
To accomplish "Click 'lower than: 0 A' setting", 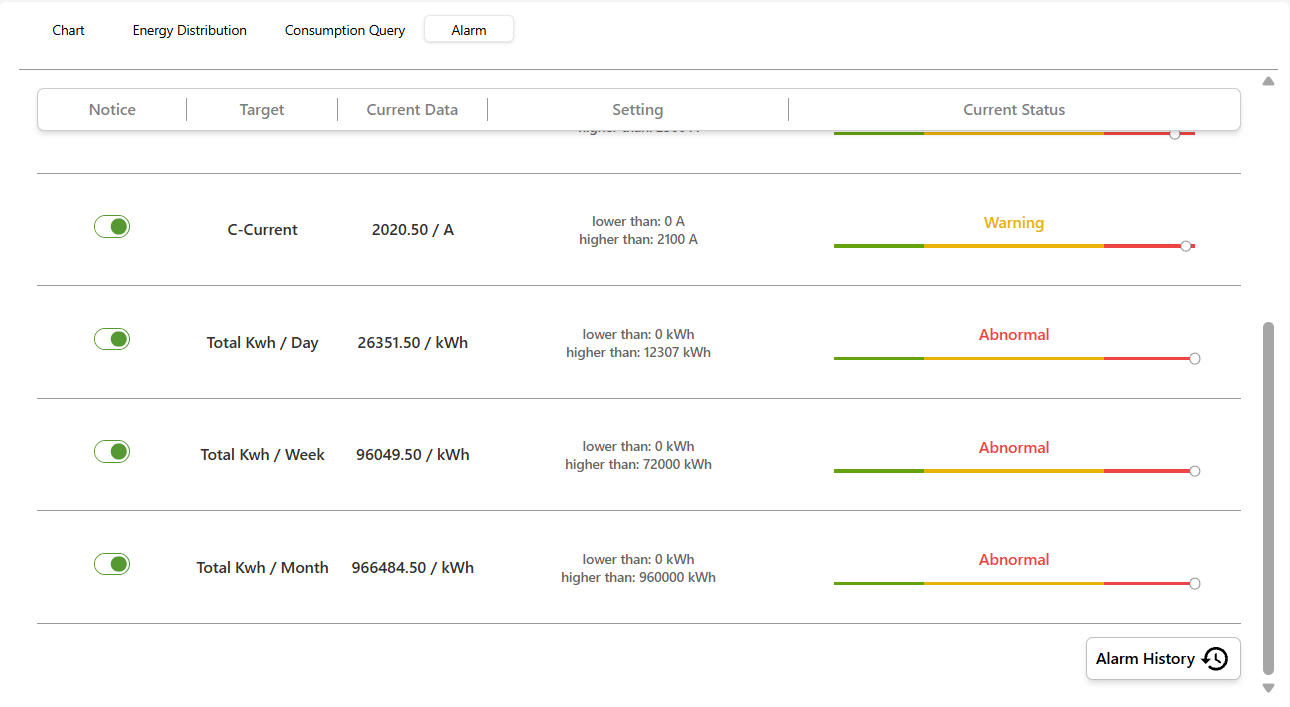I will click(638, 221).
